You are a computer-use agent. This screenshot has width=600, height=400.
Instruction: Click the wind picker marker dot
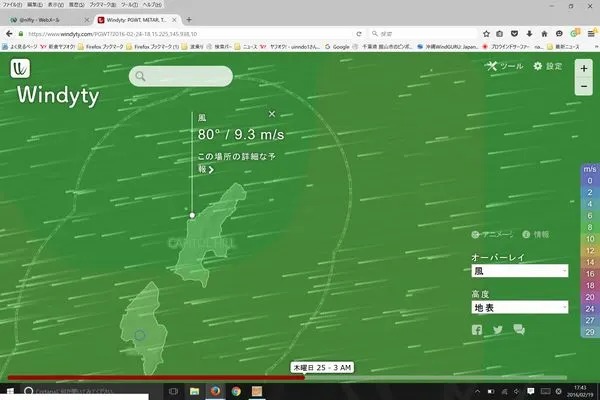pos(192,216)
